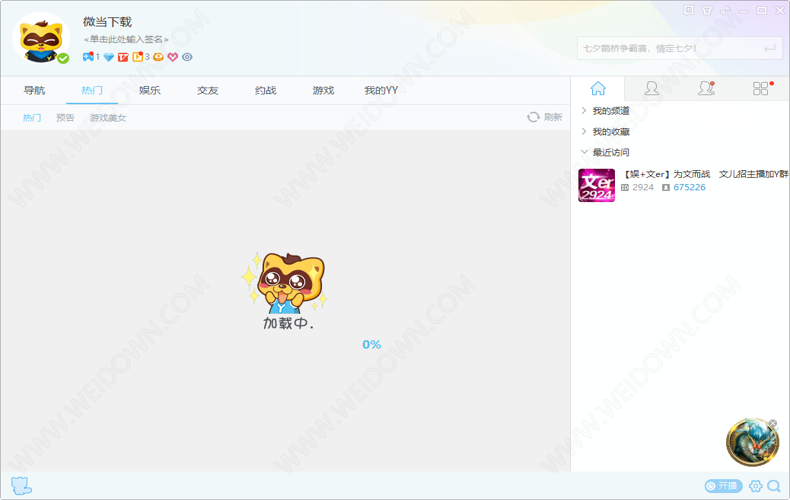
Task: Click the raccoon profile avatar
Action: [41, 38]
